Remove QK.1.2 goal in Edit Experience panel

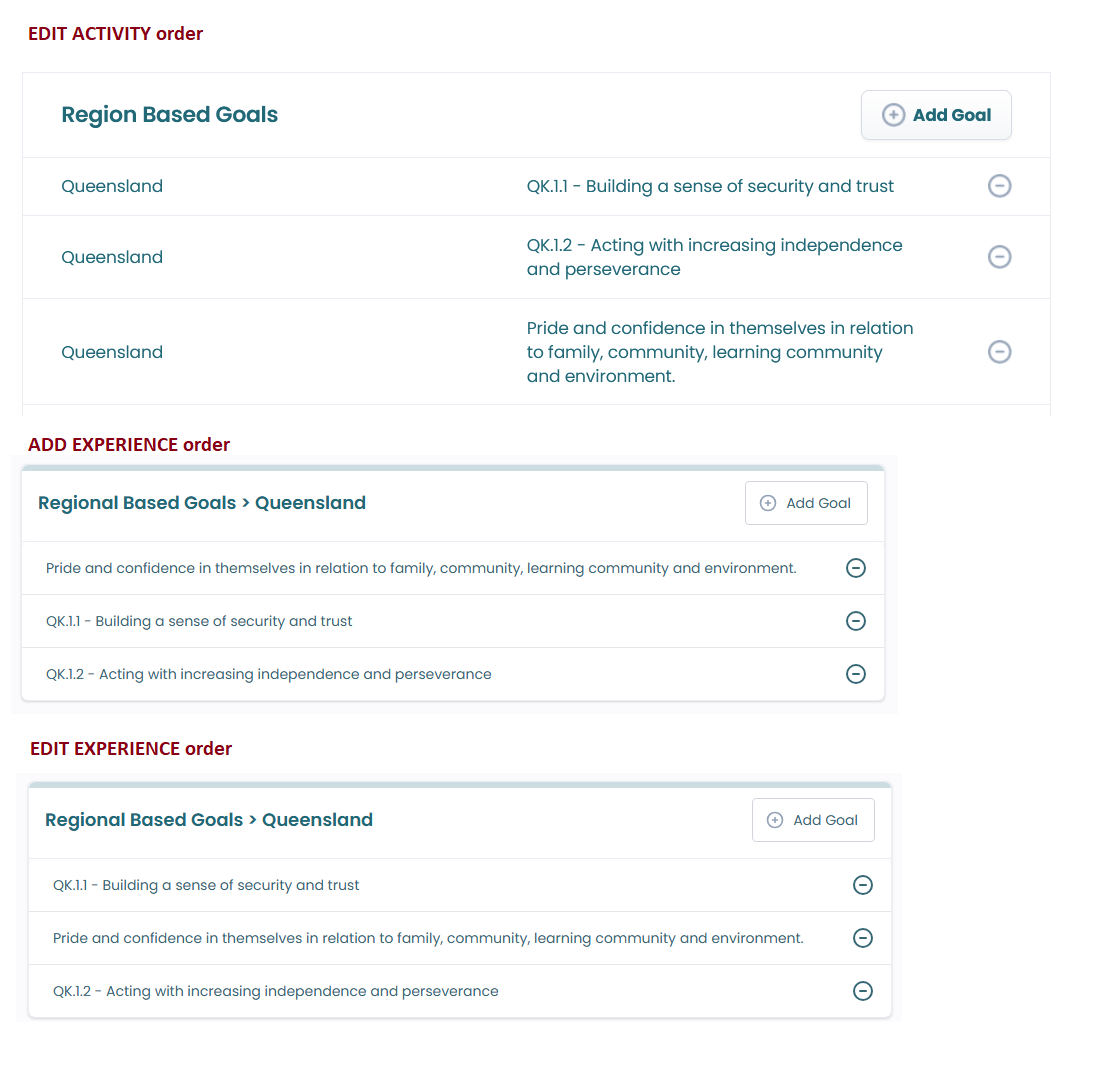(863, 991)
